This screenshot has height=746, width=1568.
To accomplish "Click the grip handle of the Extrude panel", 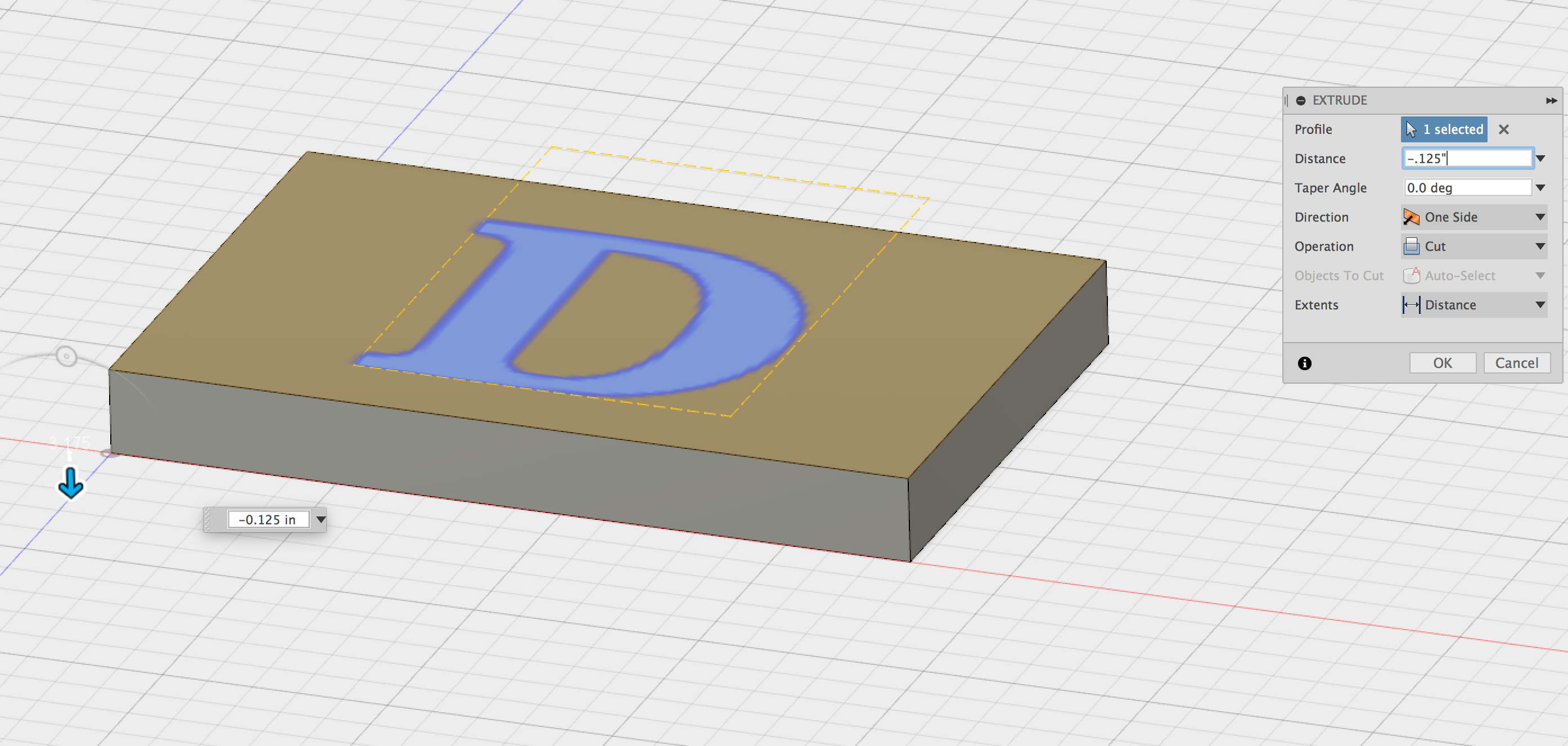I will (x=1286, y=101).
